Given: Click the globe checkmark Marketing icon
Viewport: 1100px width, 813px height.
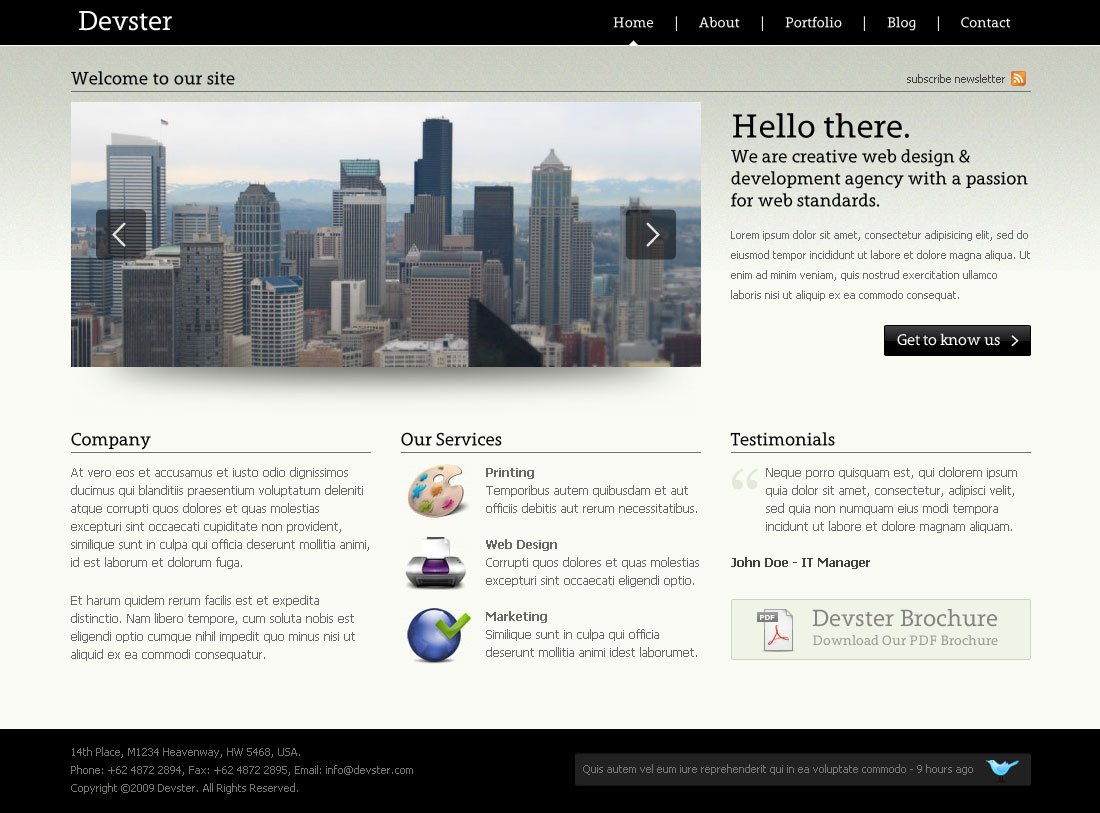Looking at the screenshot, I should 438,635.
